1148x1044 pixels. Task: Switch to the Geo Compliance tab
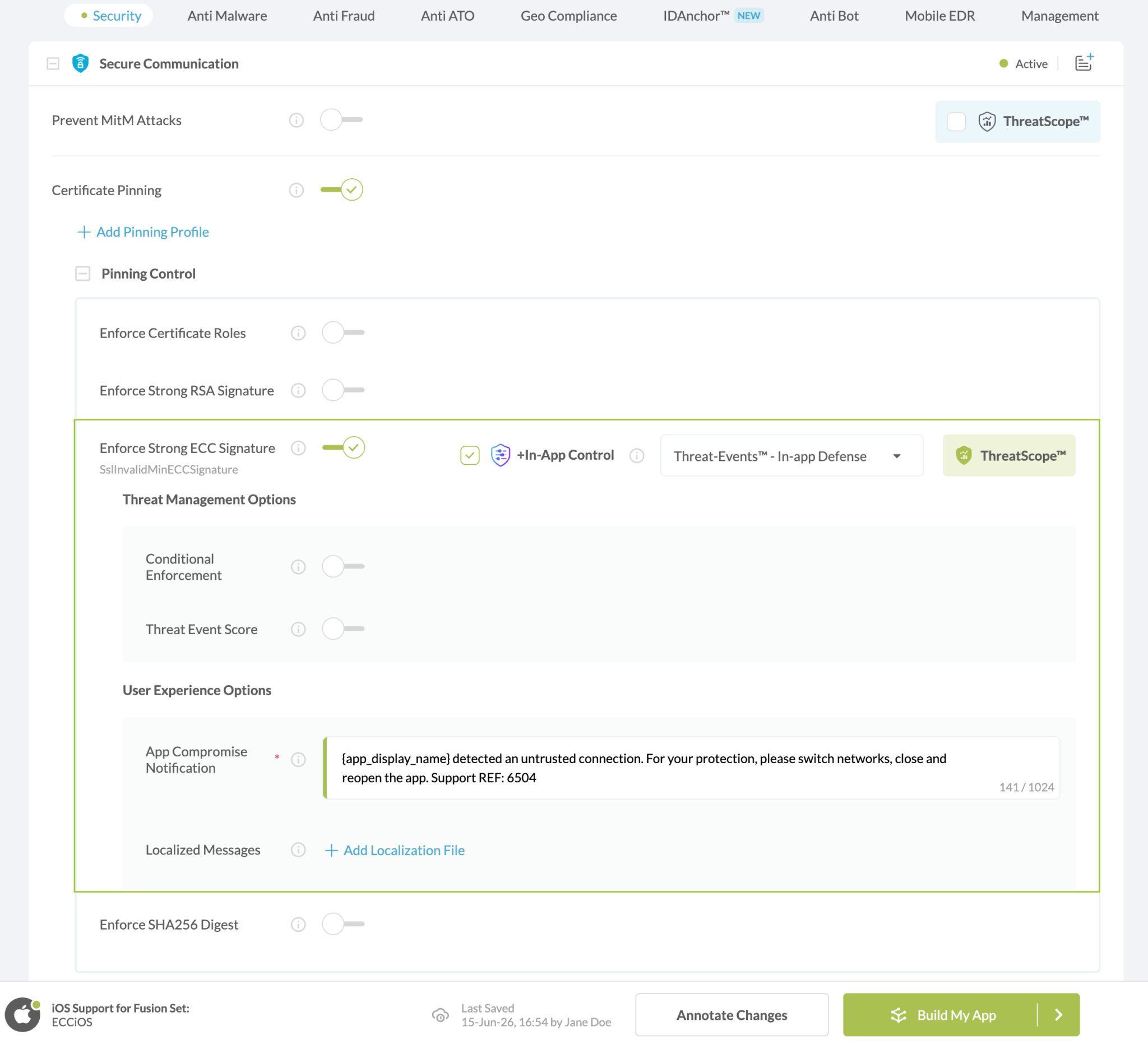568,16
